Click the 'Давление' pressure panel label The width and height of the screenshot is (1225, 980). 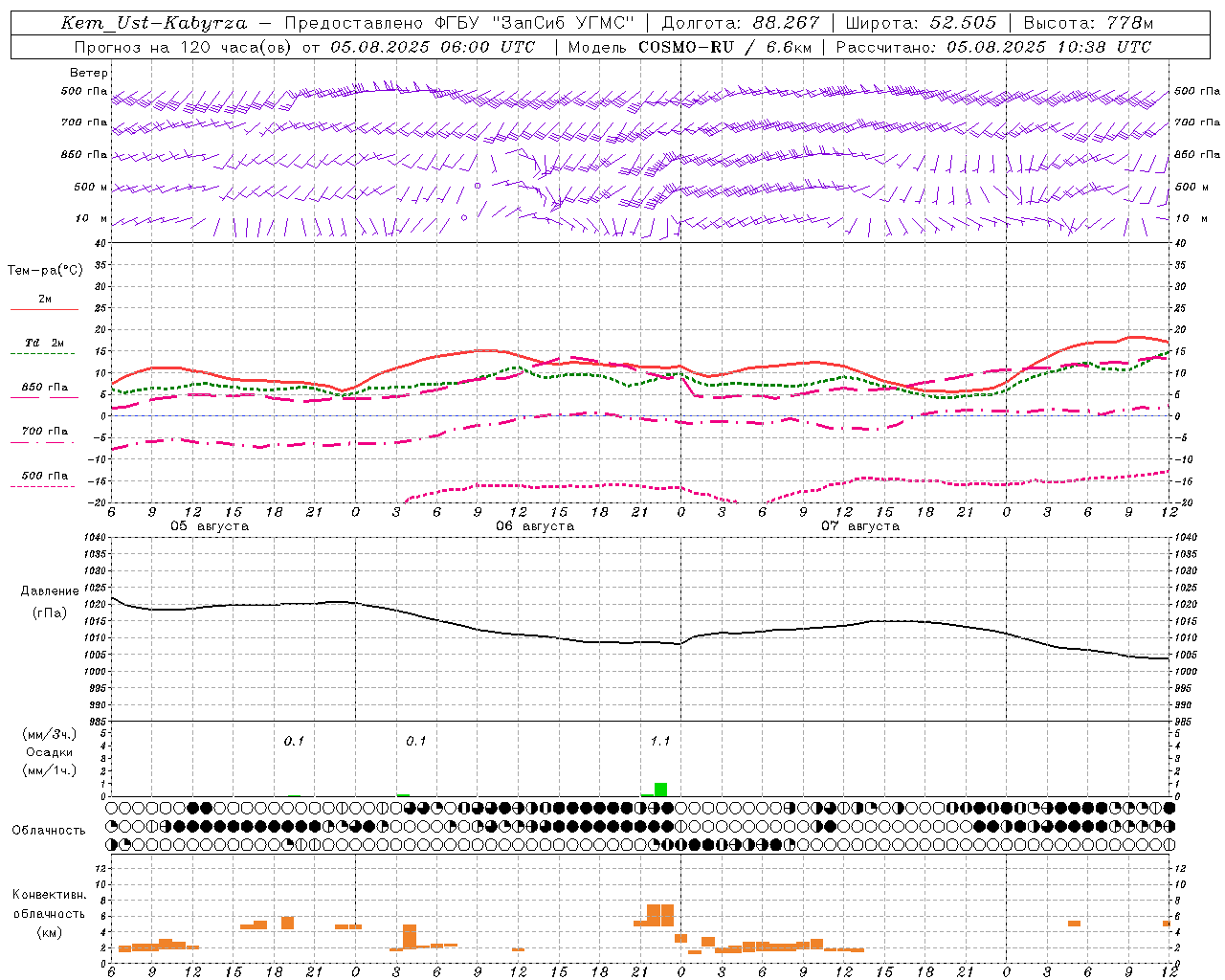[50, 591]
